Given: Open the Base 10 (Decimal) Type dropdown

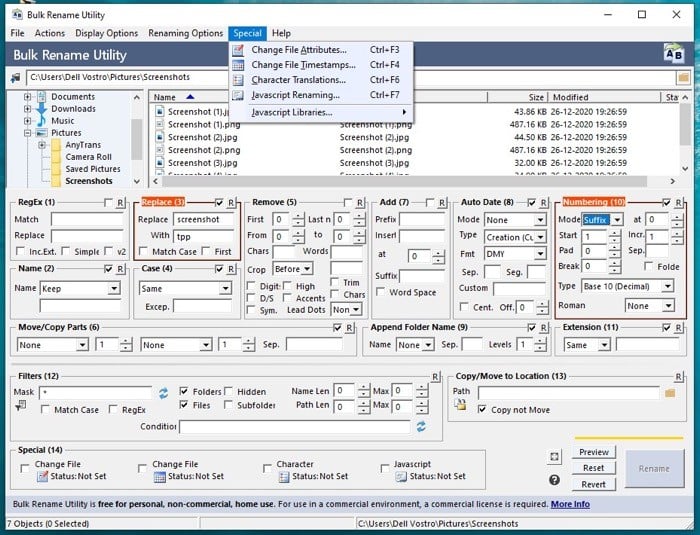Looking at the screenshot, I should click(x=667, y=286).
